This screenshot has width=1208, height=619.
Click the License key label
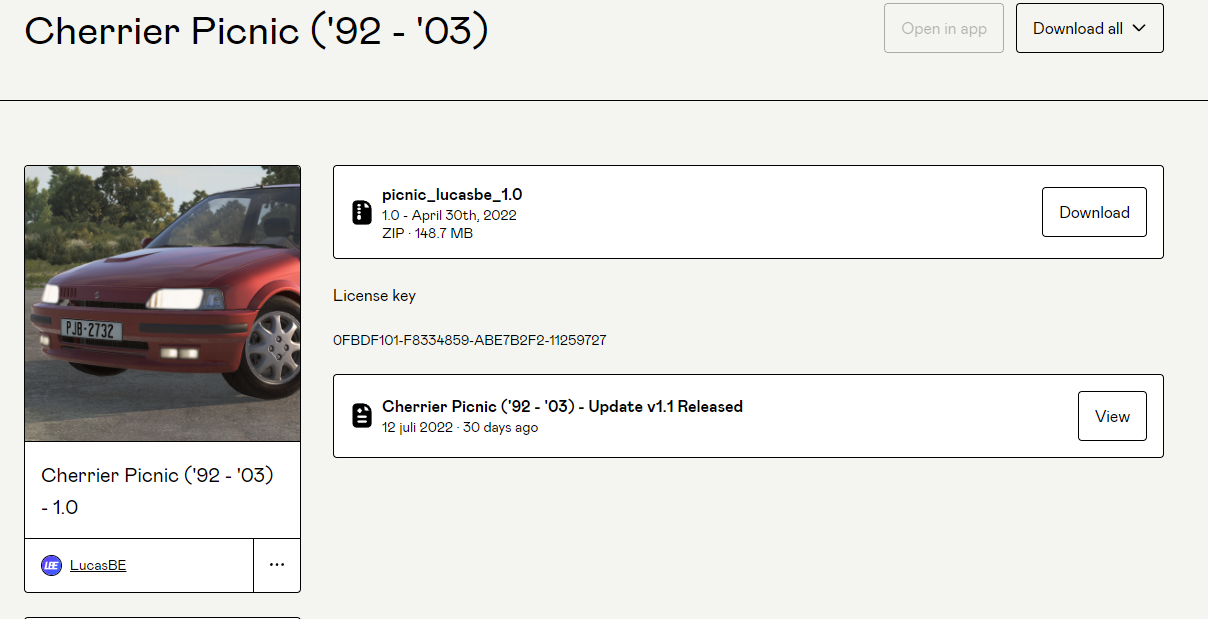tap(374, 295)
